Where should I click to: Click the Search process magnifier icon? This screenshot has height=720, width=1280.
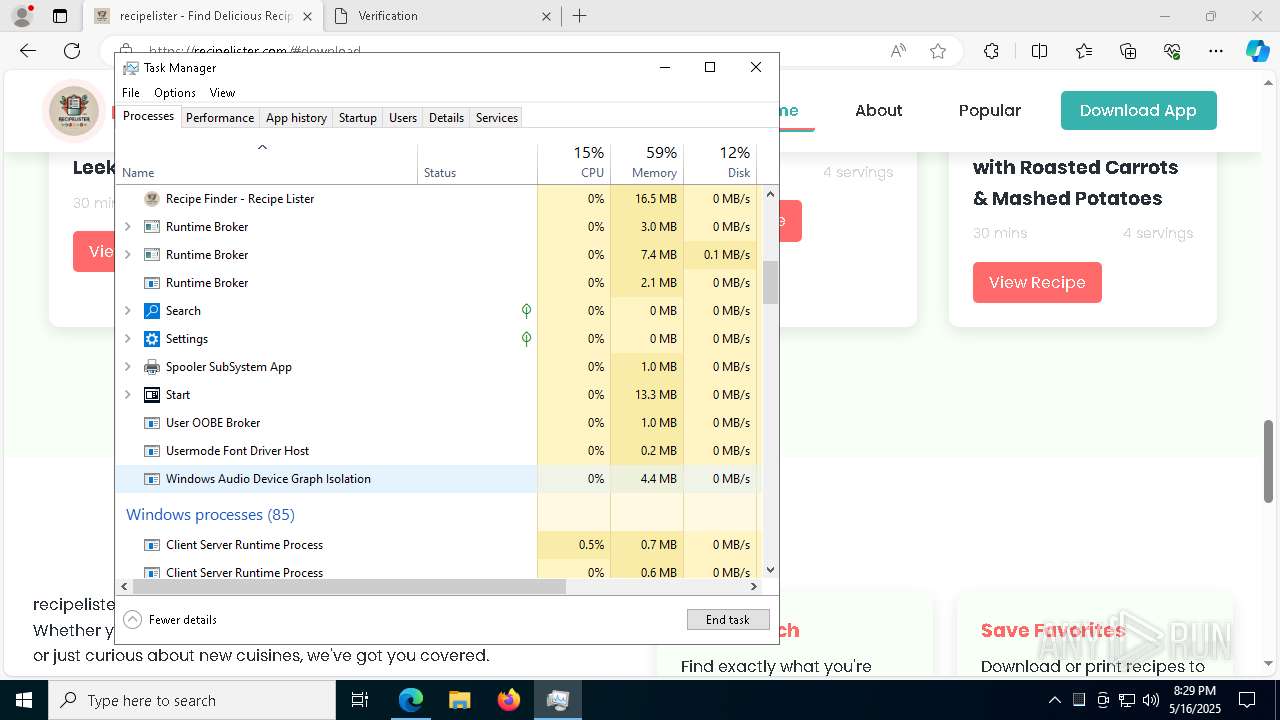click(152, 311)
